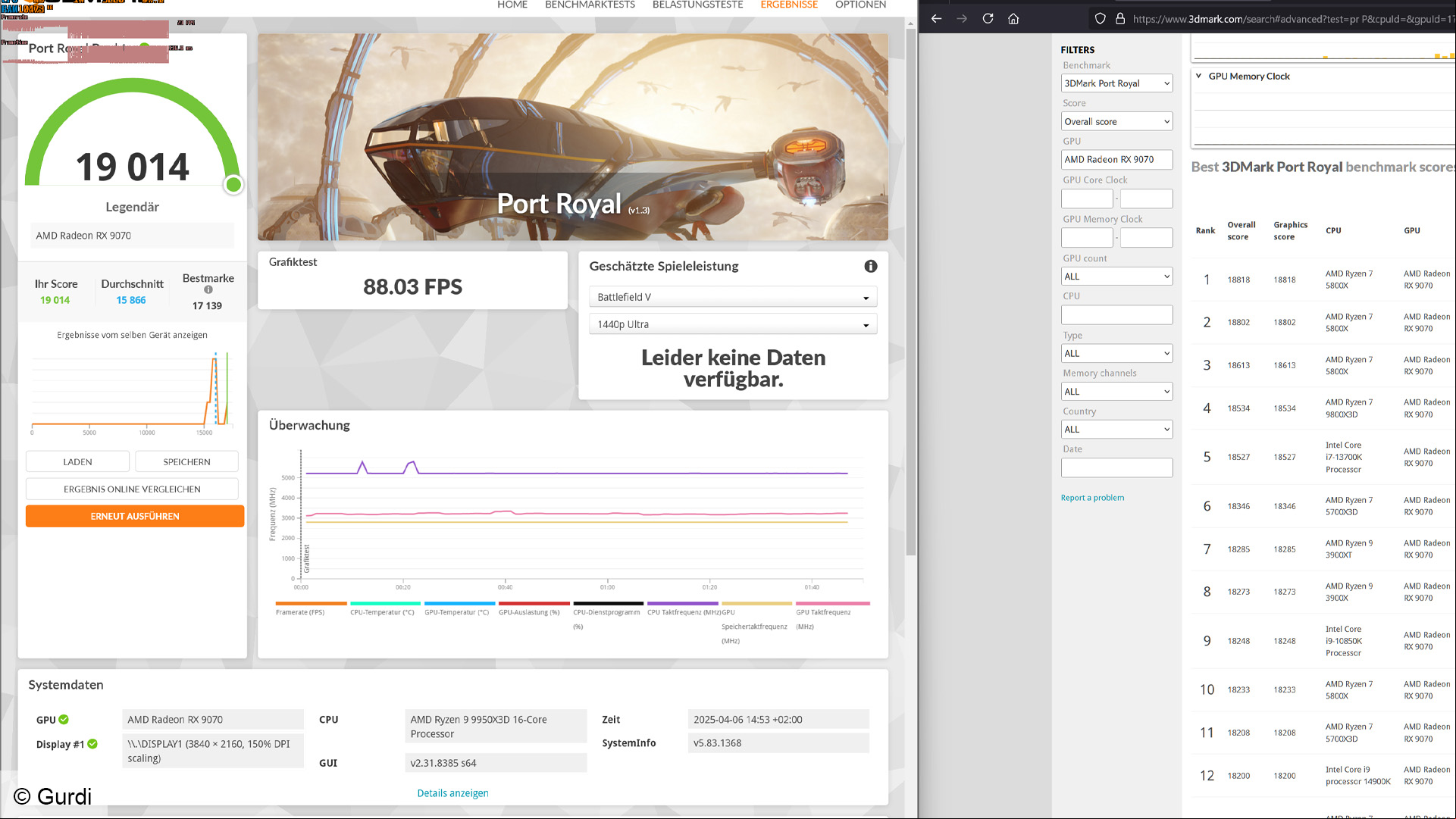The height and width of the screenshot is (819, 1456).
Task: Click rank 2 overall score 18802
Action: 1238,323
